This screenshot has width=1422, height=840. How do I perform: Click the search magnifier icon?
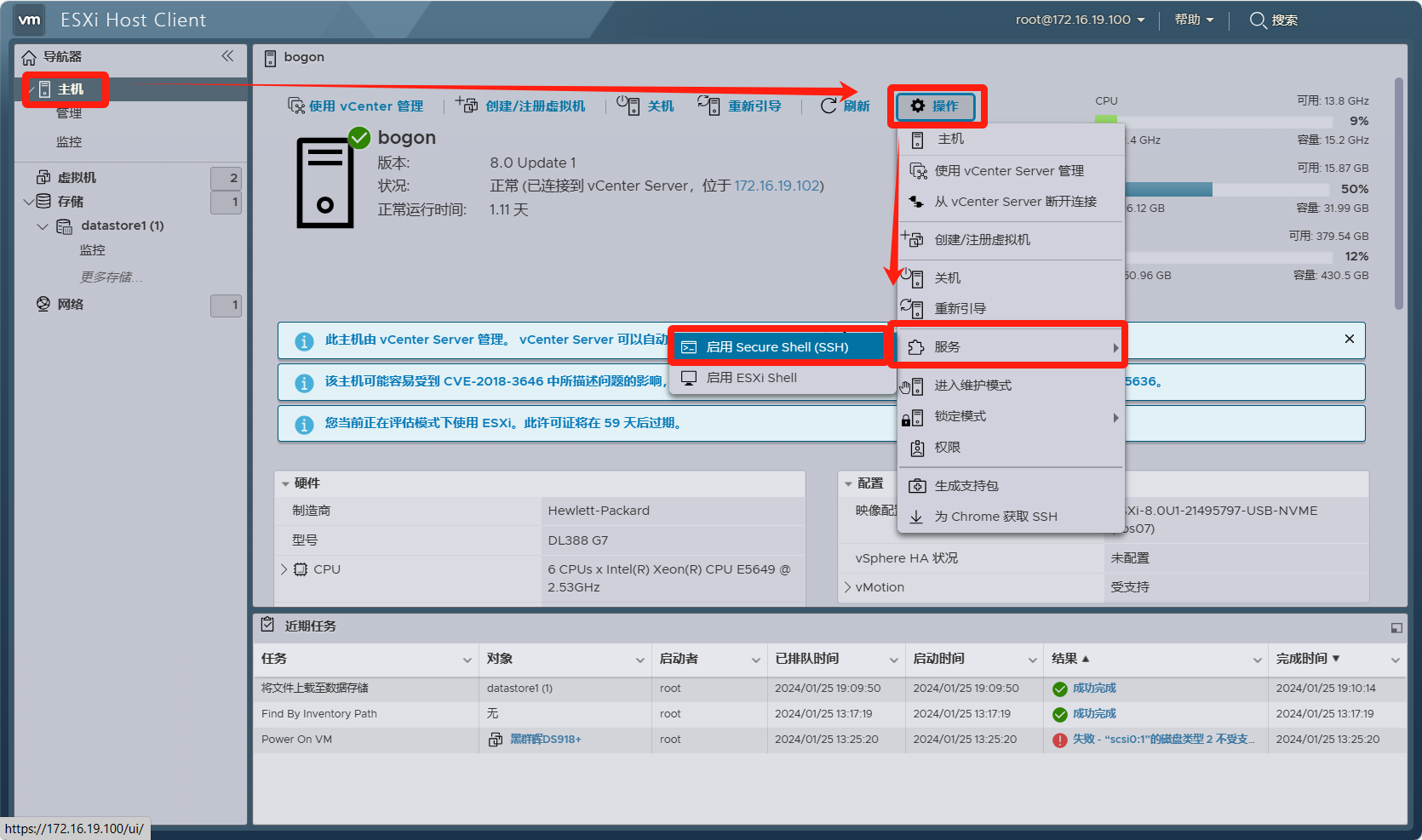click(x=1258, y=20)
